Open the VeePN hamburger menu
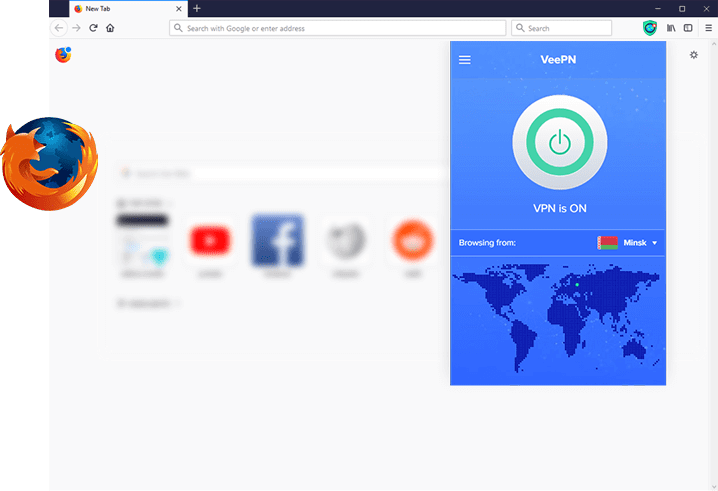Image resolution: width=718 pixels, height=491 pixels. click(x=464, y=60)
